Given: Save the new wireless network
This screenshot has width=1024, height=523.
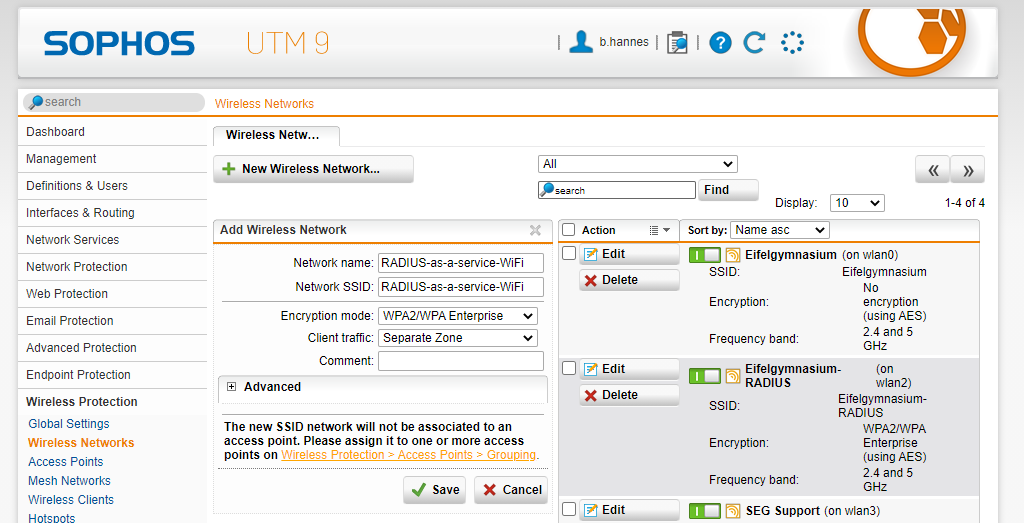Looking at the screenshot, I should [435, 490].
